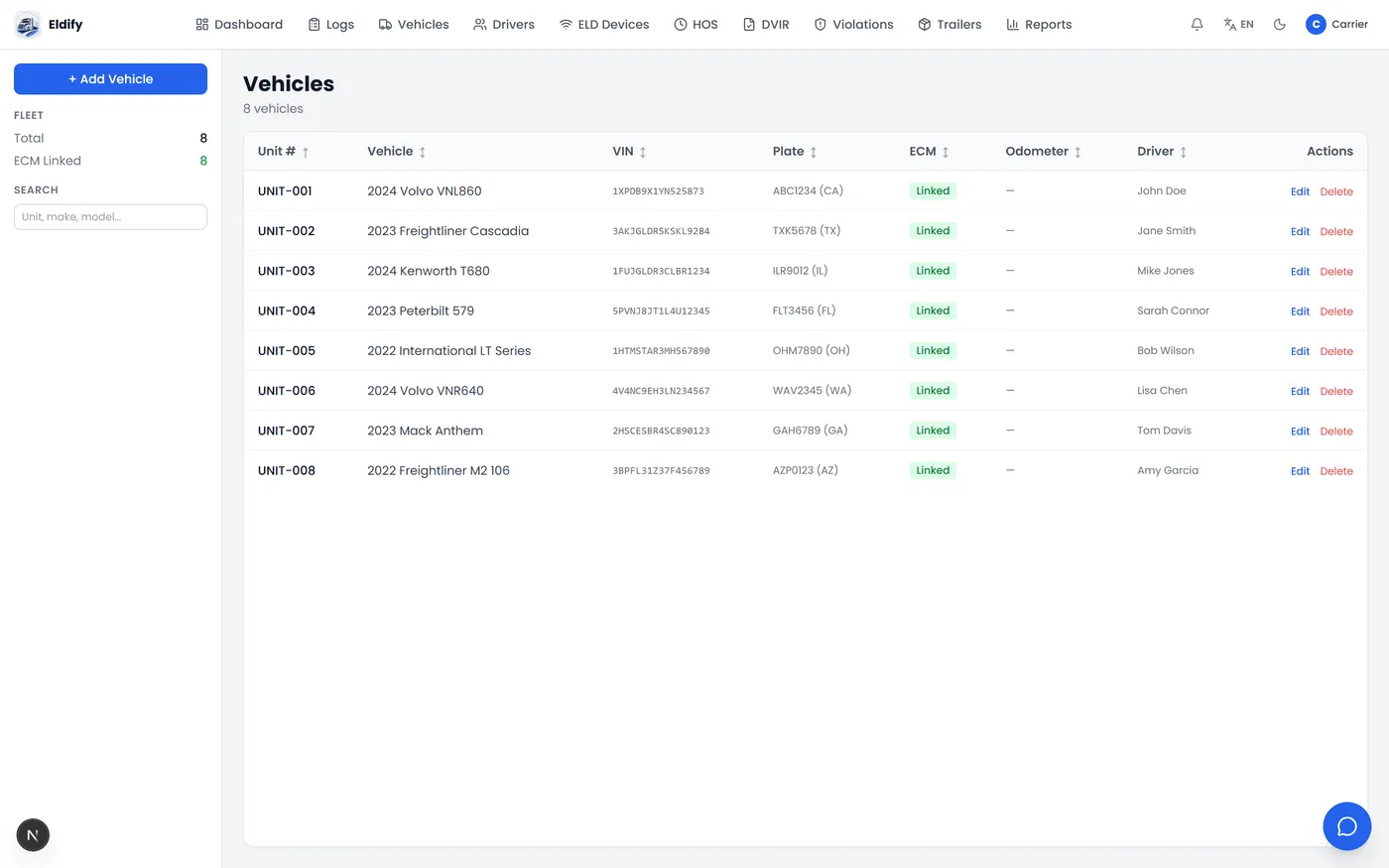The image size is (1389, 868).
Task: Delete vehicle UNIT-002
Action: point(1336,231)
